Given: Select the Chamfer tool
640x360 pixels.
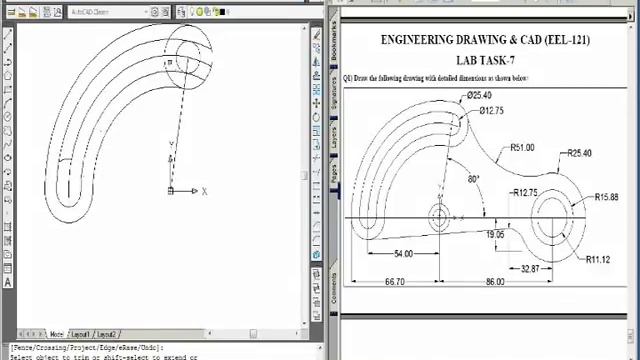Looking at the screenshot, I should [x=316, y=227].
